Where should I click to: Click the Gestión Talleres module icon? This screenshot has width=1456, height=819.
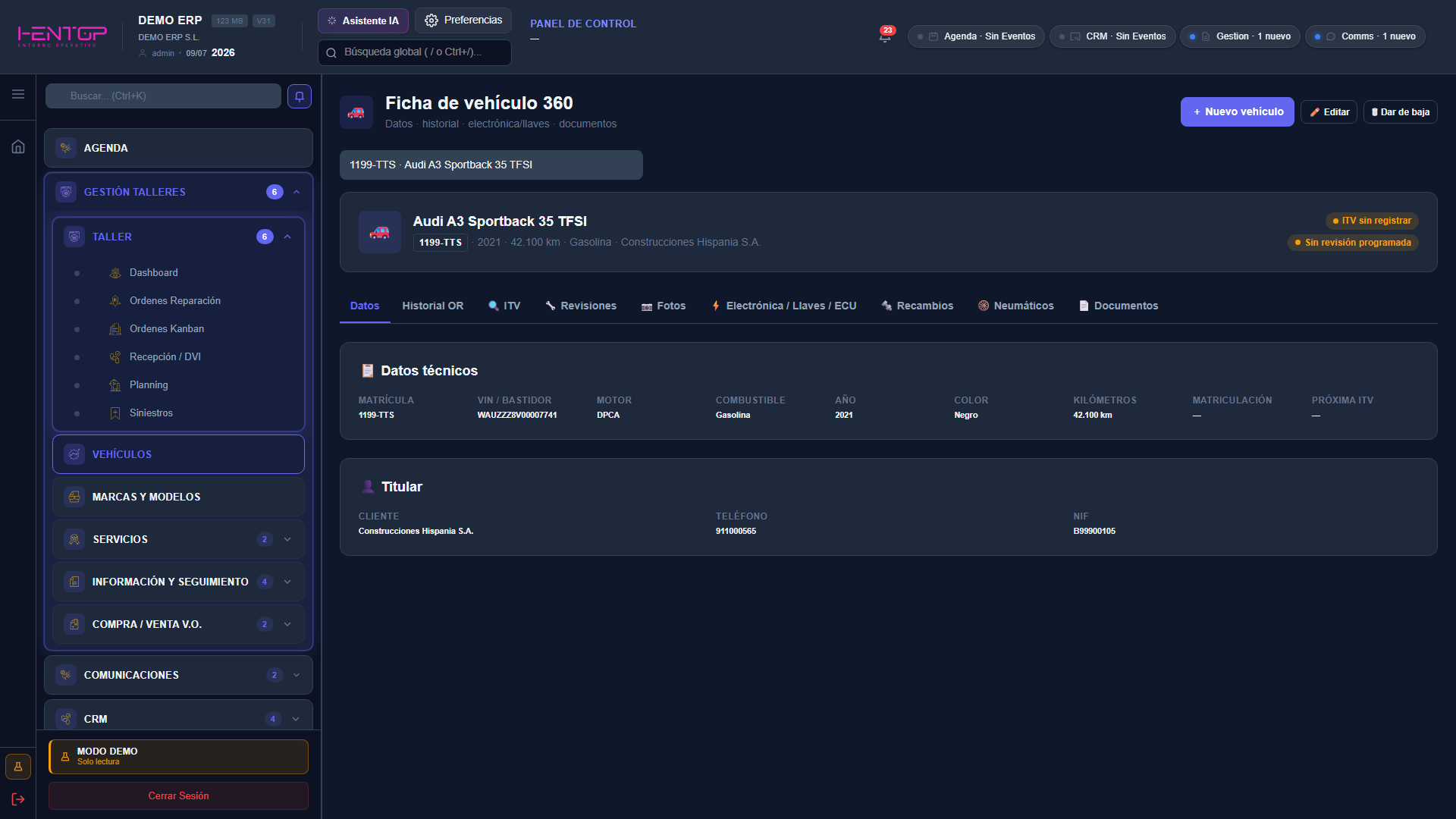click(66, 192)
